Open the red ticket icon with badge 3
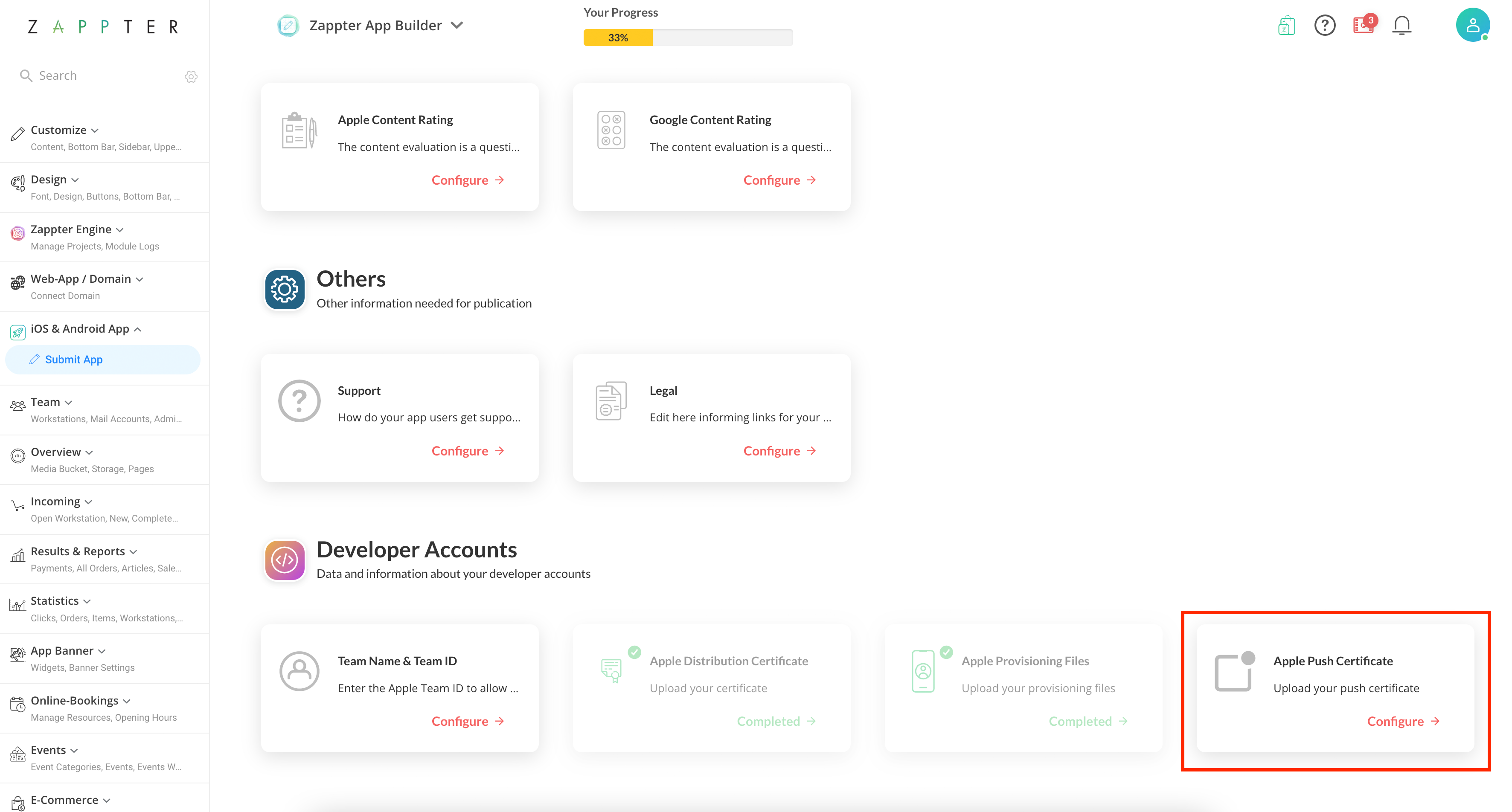Image resolution: width=1512 pixels, height=812 pixels. (x=1364, y=25)
